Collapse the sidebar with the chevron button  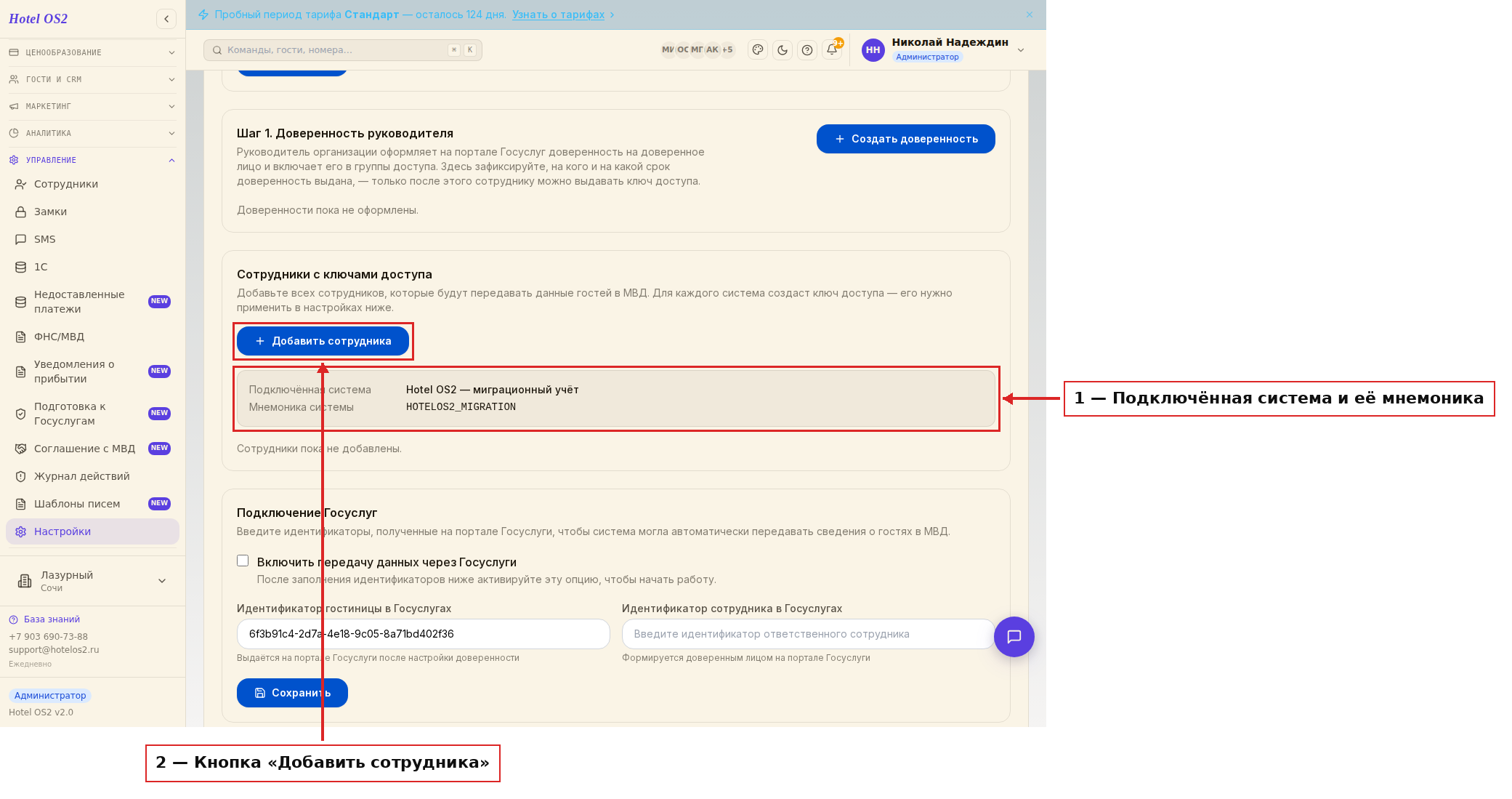click(166, 19)
